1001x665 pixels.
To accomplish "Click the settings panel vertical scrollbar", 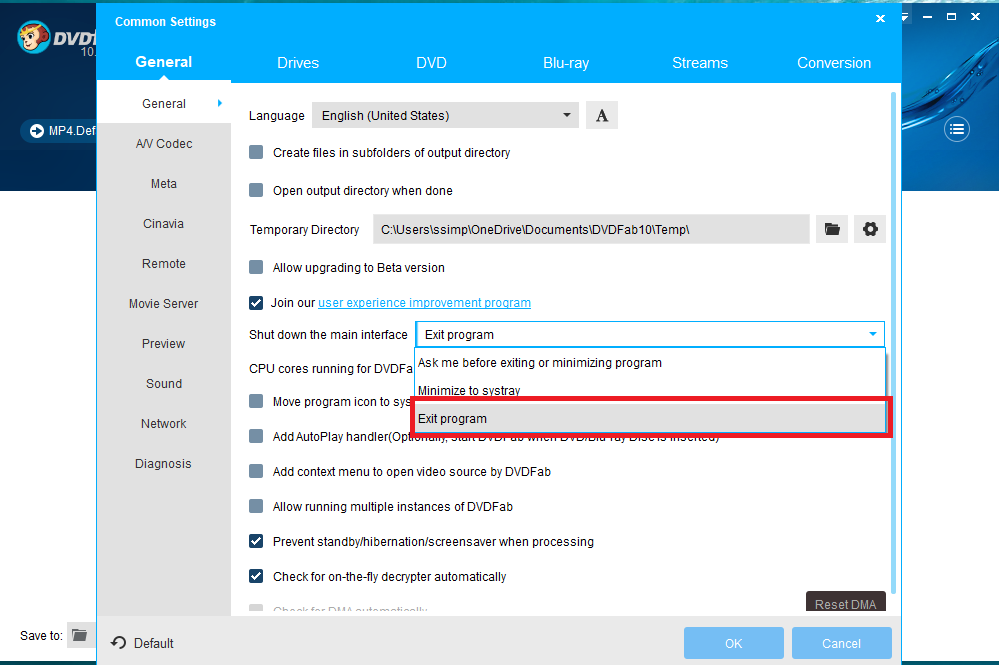I will [893, 343].
